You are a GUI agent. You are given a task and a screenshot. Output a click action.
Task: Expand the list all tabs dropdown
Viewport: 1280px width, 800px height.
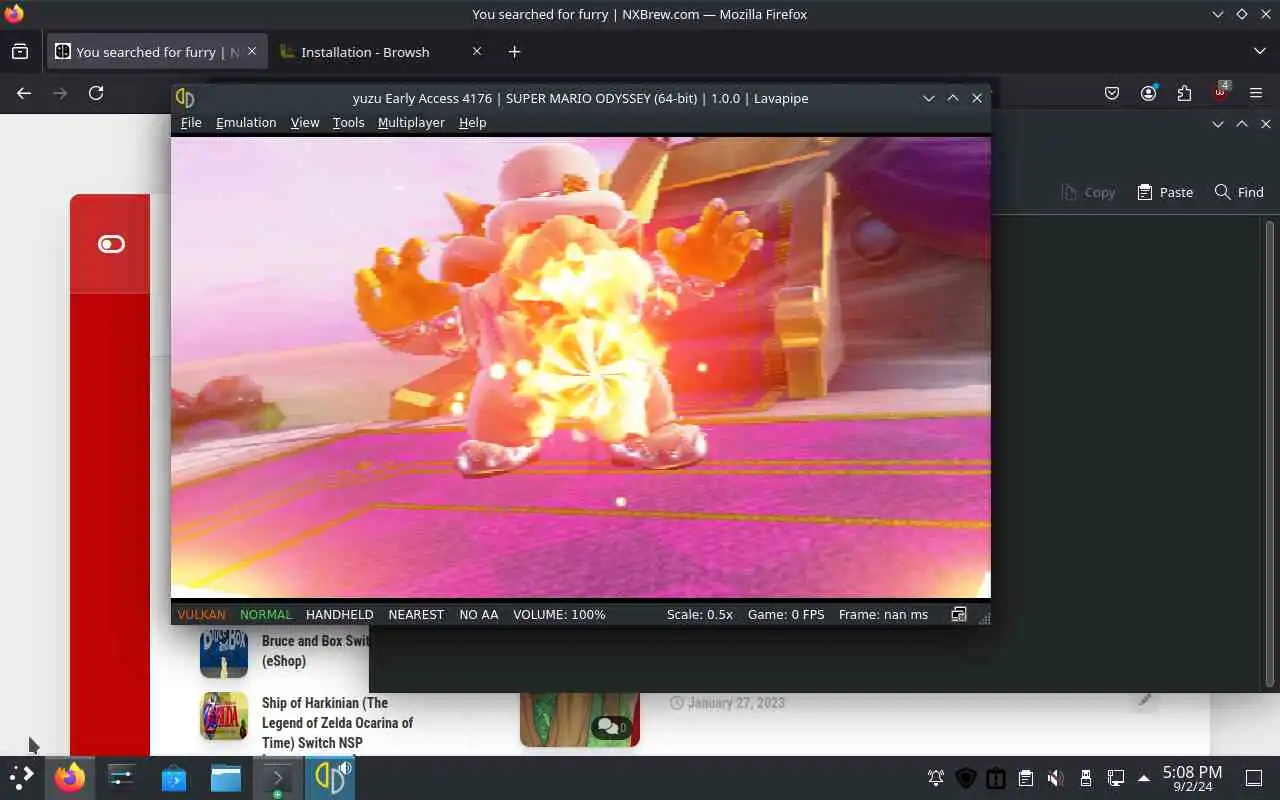[x=1259, y=51]
